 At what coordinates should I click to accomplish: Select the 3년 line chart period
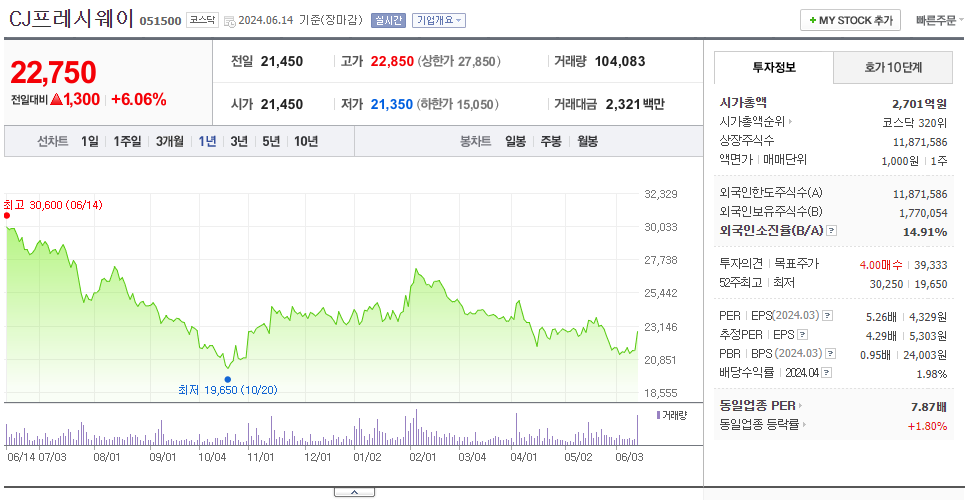[x=239, y=141]
